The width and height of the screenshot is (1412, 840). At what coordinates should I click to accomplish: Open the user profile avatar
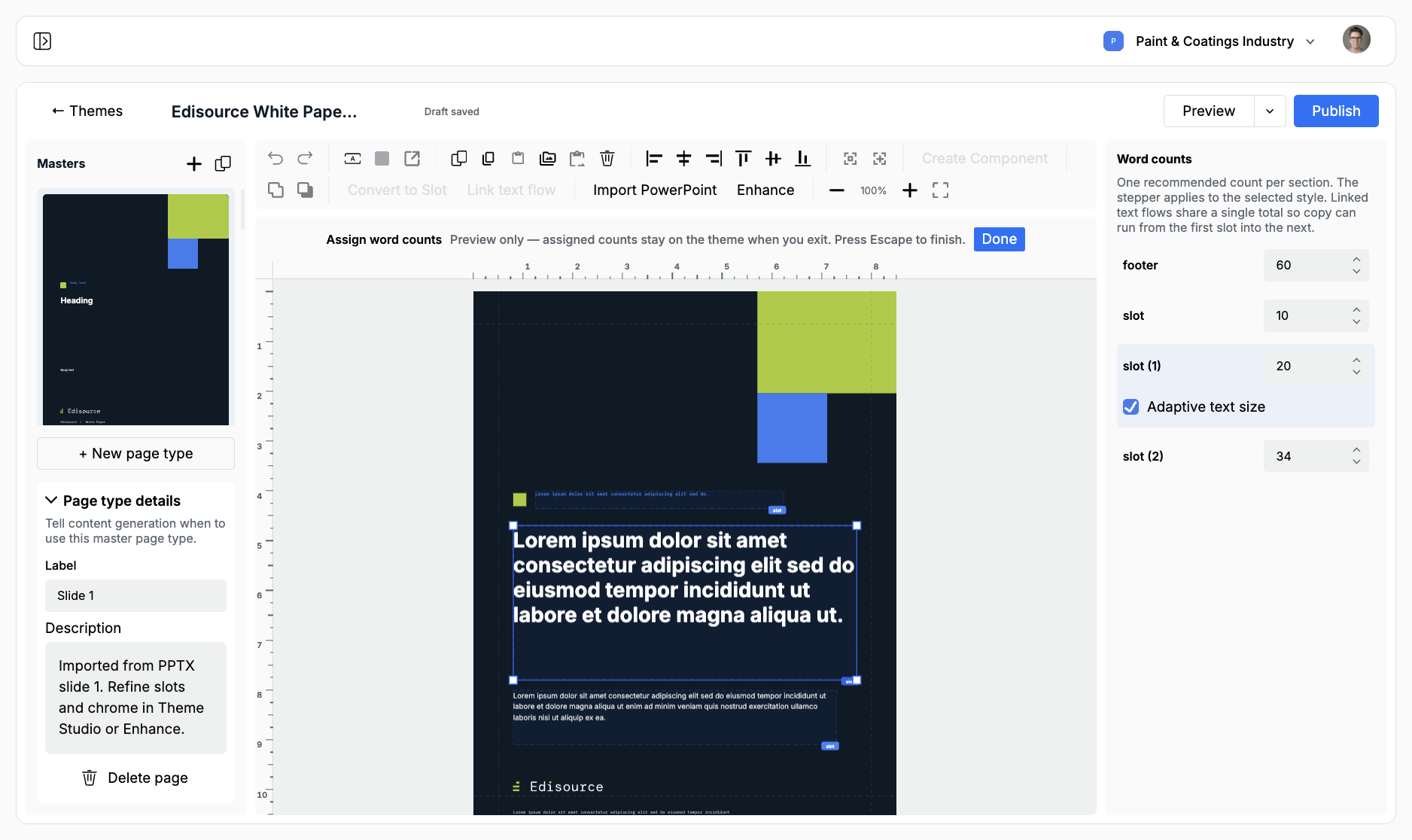click(x=1356, y=40)
